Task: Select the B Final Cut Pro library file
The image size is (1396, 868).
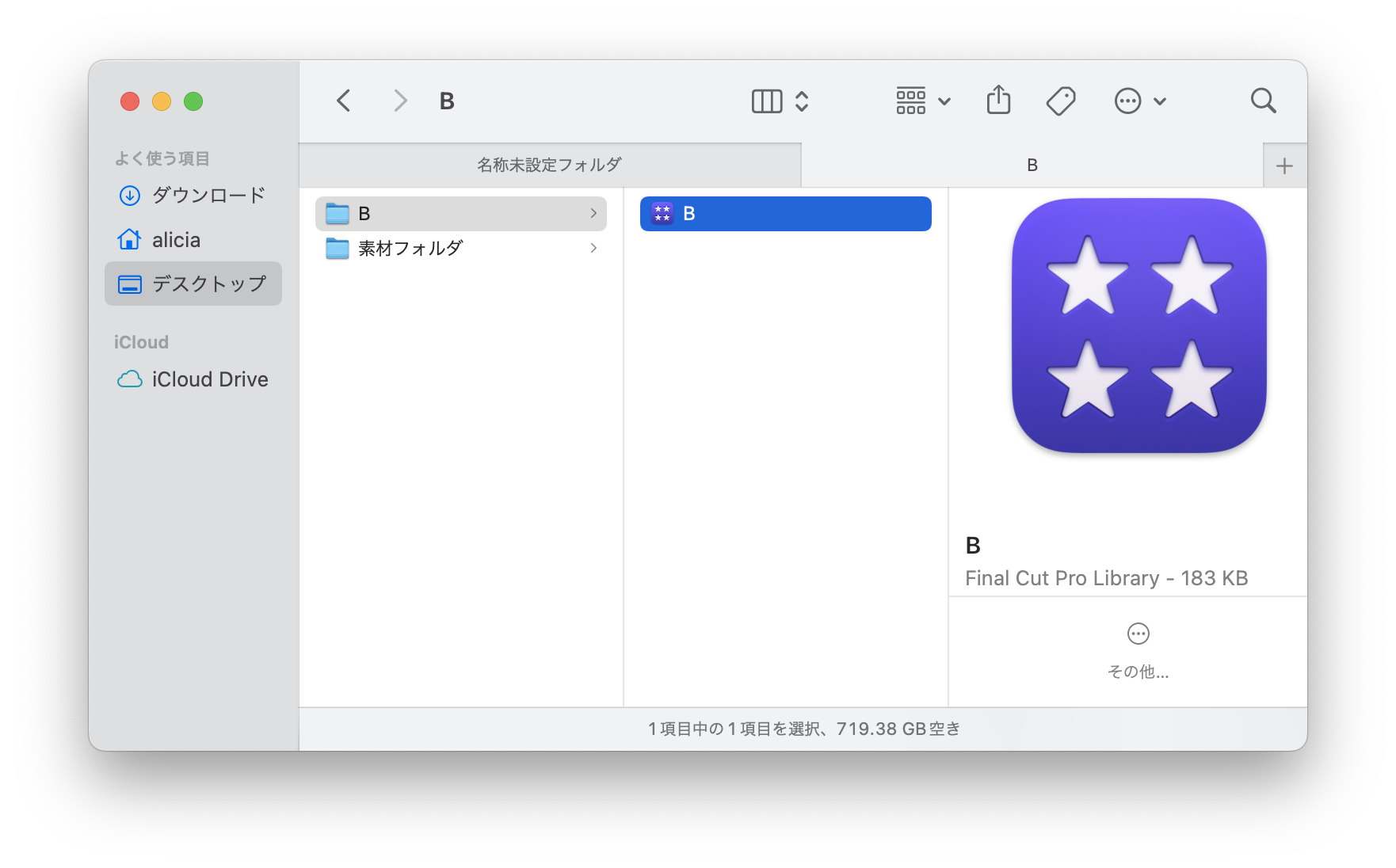Action: [x=786, y=214]
